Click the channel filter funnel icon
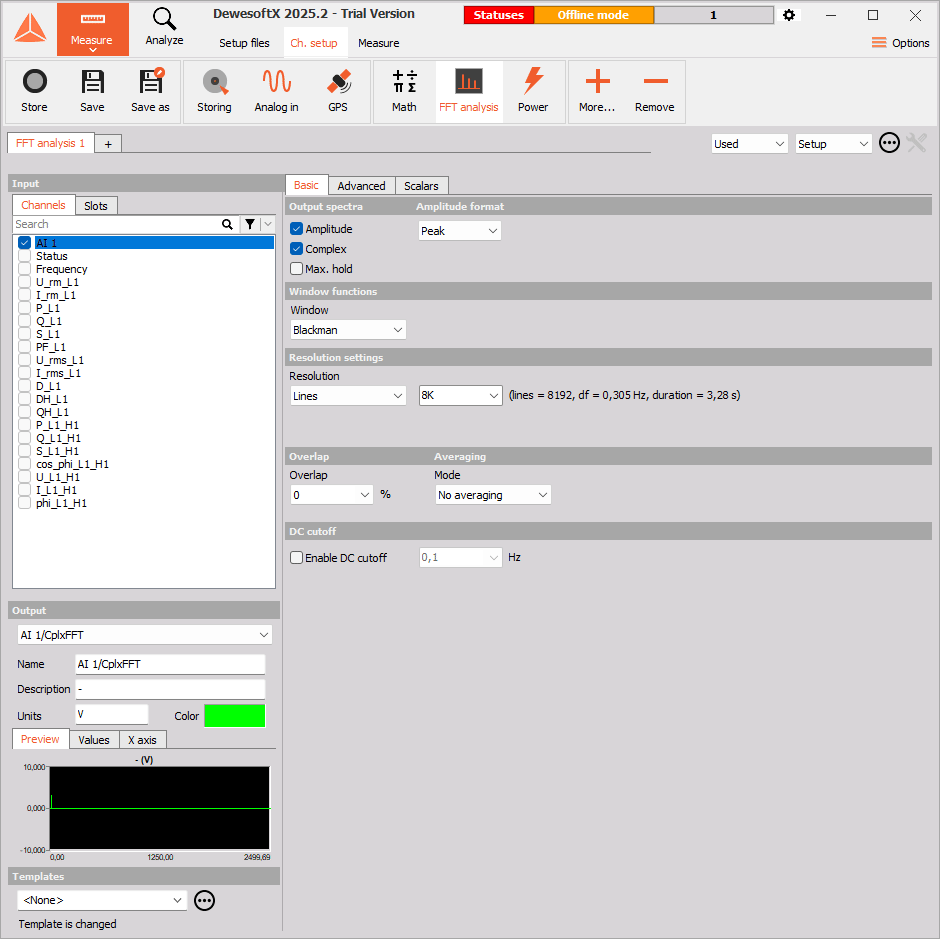 coord(250,224)
